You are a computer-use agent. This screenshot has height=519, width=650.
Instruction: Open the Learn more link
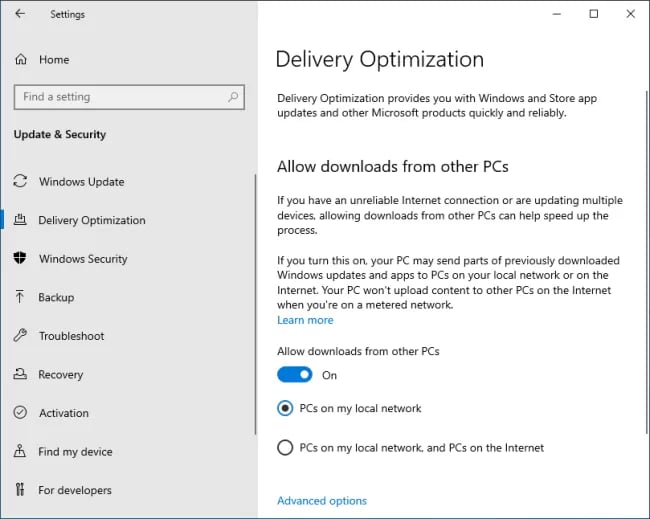[305, 320]
